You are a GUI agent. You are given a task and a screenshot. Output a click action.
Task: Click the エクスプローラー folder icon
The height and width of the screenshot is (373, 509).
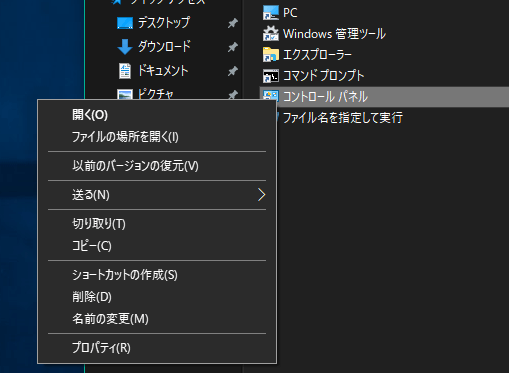270,55
